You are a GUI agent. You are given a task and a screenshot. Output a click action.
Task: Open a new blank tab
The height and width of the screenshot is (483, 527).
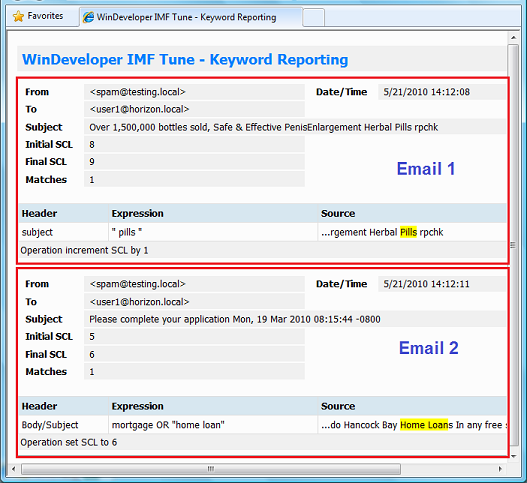(313, 17)
